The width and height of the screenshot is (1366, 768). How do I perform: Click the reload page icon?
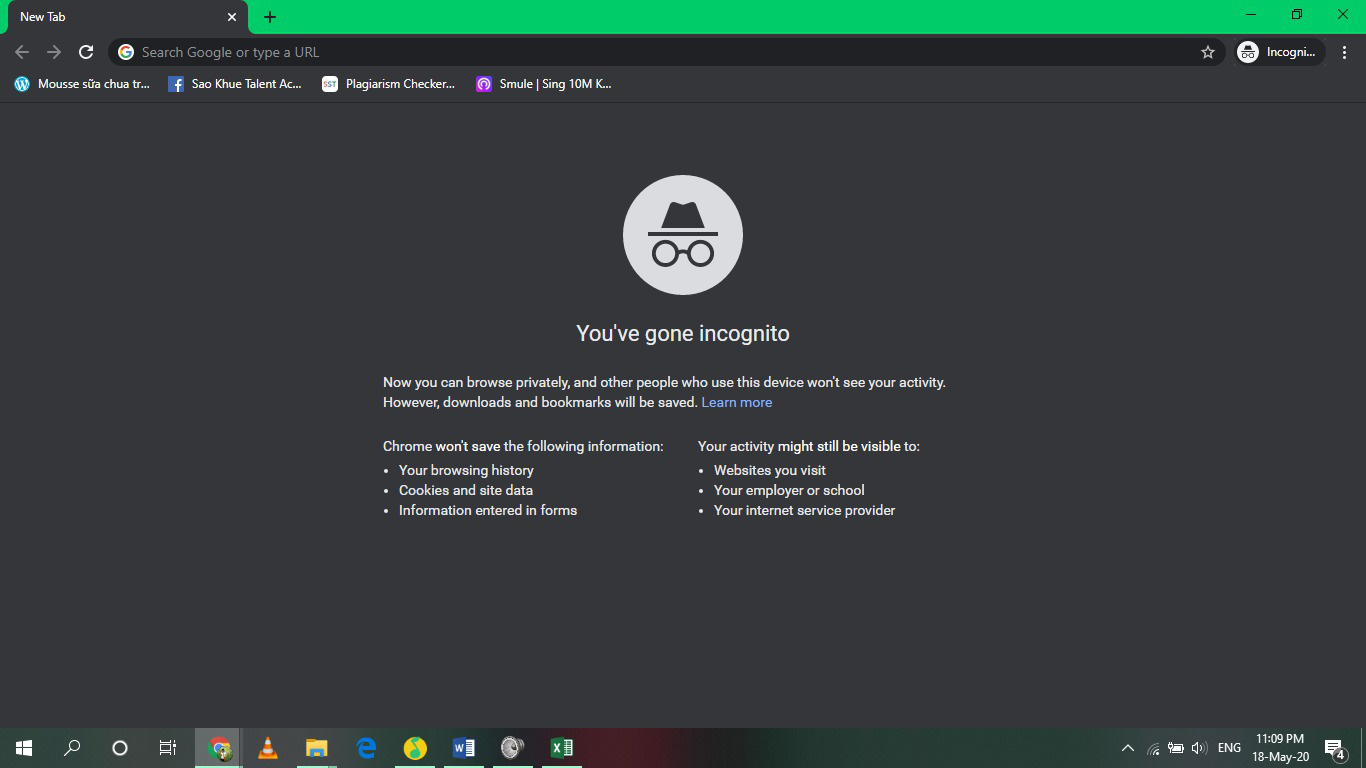coord(86,52)
